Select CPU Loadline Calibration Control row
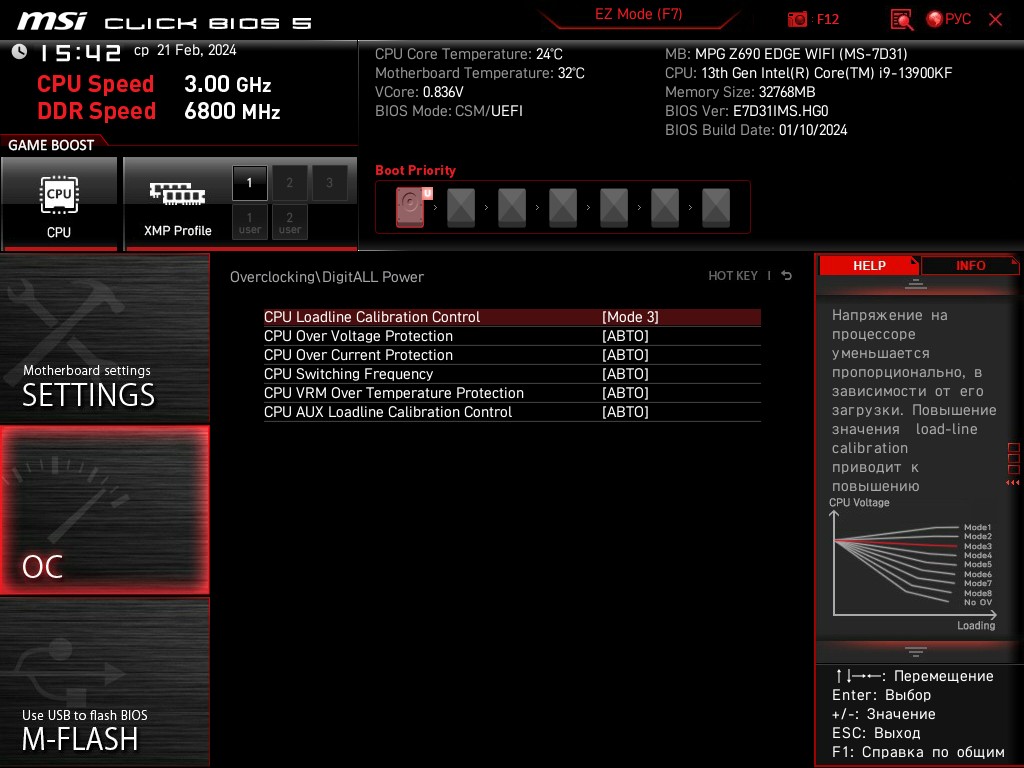1024x768 pixels. pyautogui.click(x=512, y=317)
